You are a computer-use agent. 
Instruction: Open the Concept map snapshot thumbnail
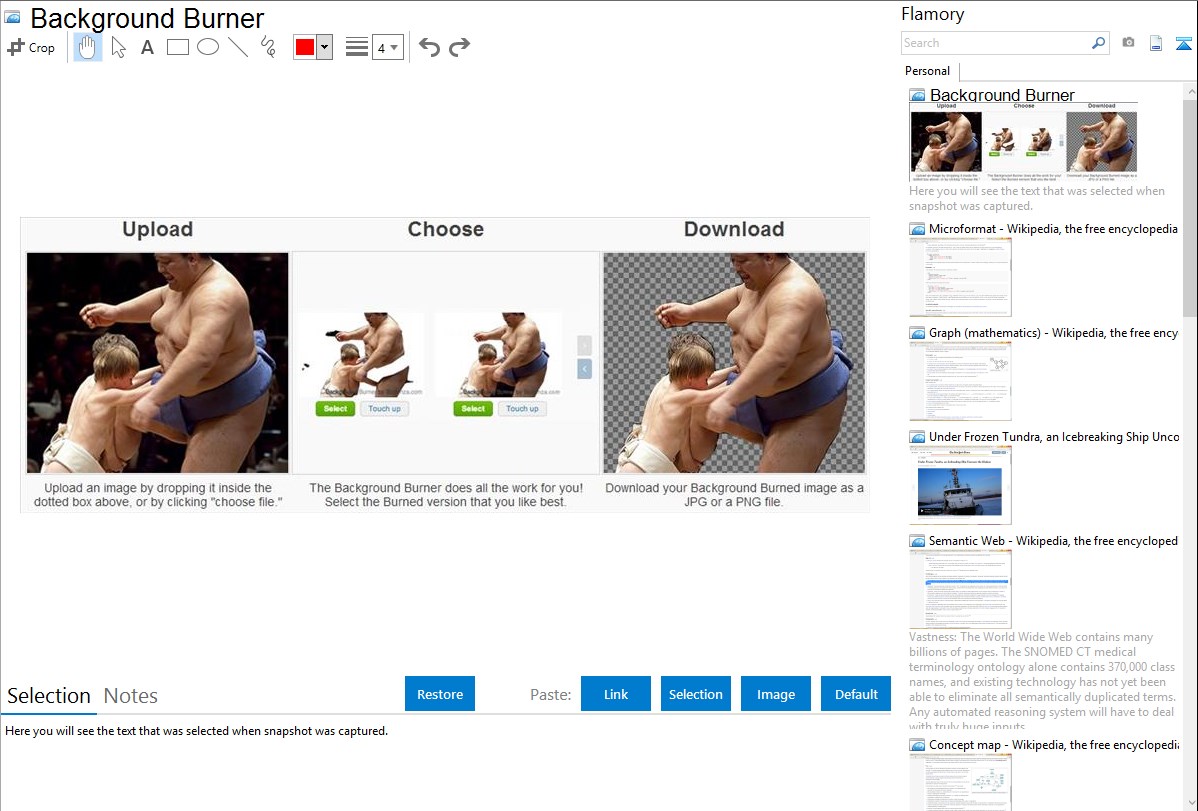[960, 782]
